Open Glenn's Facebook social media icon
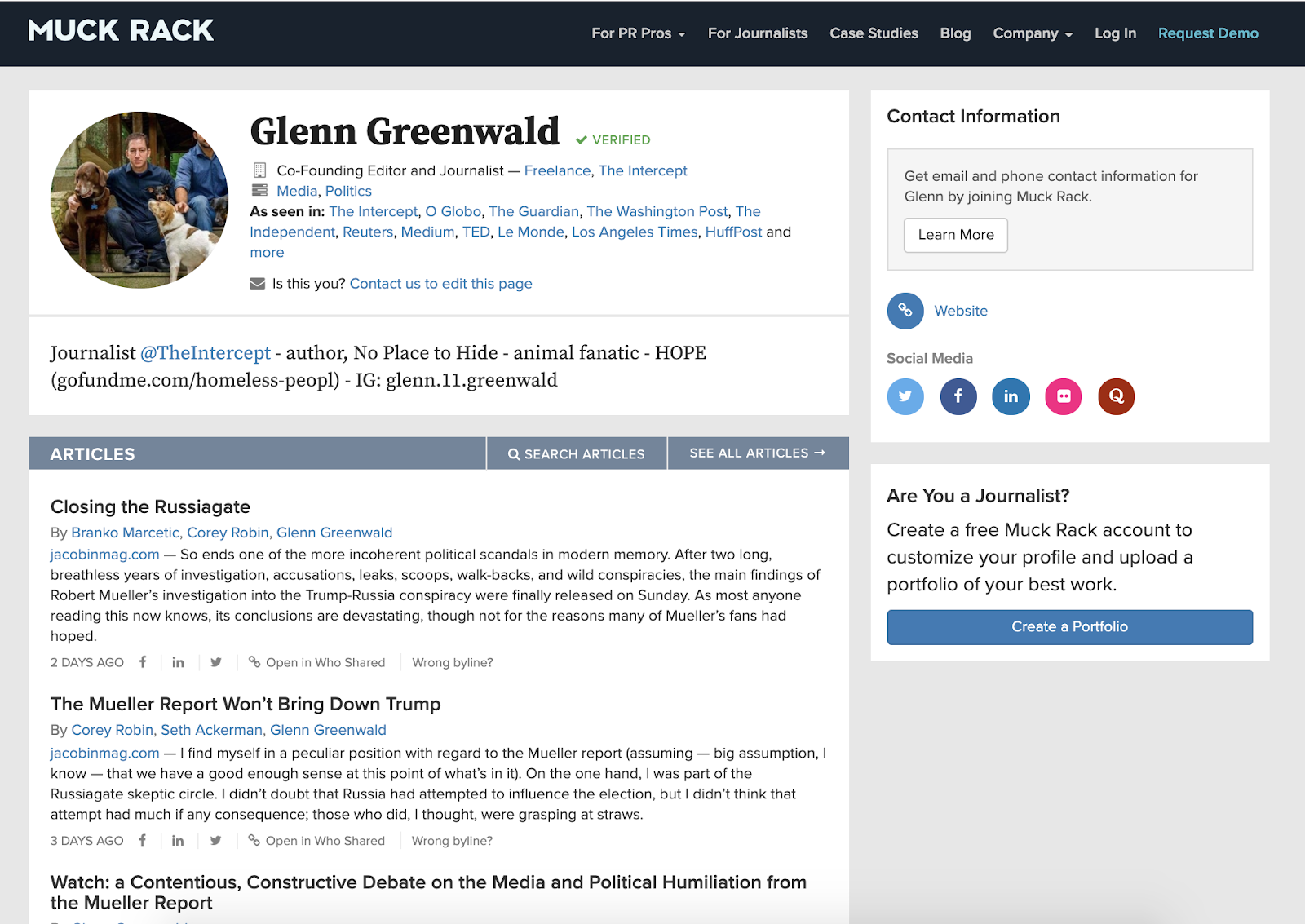The height and width of the screenshot is (924, 1305). (958, 396)
